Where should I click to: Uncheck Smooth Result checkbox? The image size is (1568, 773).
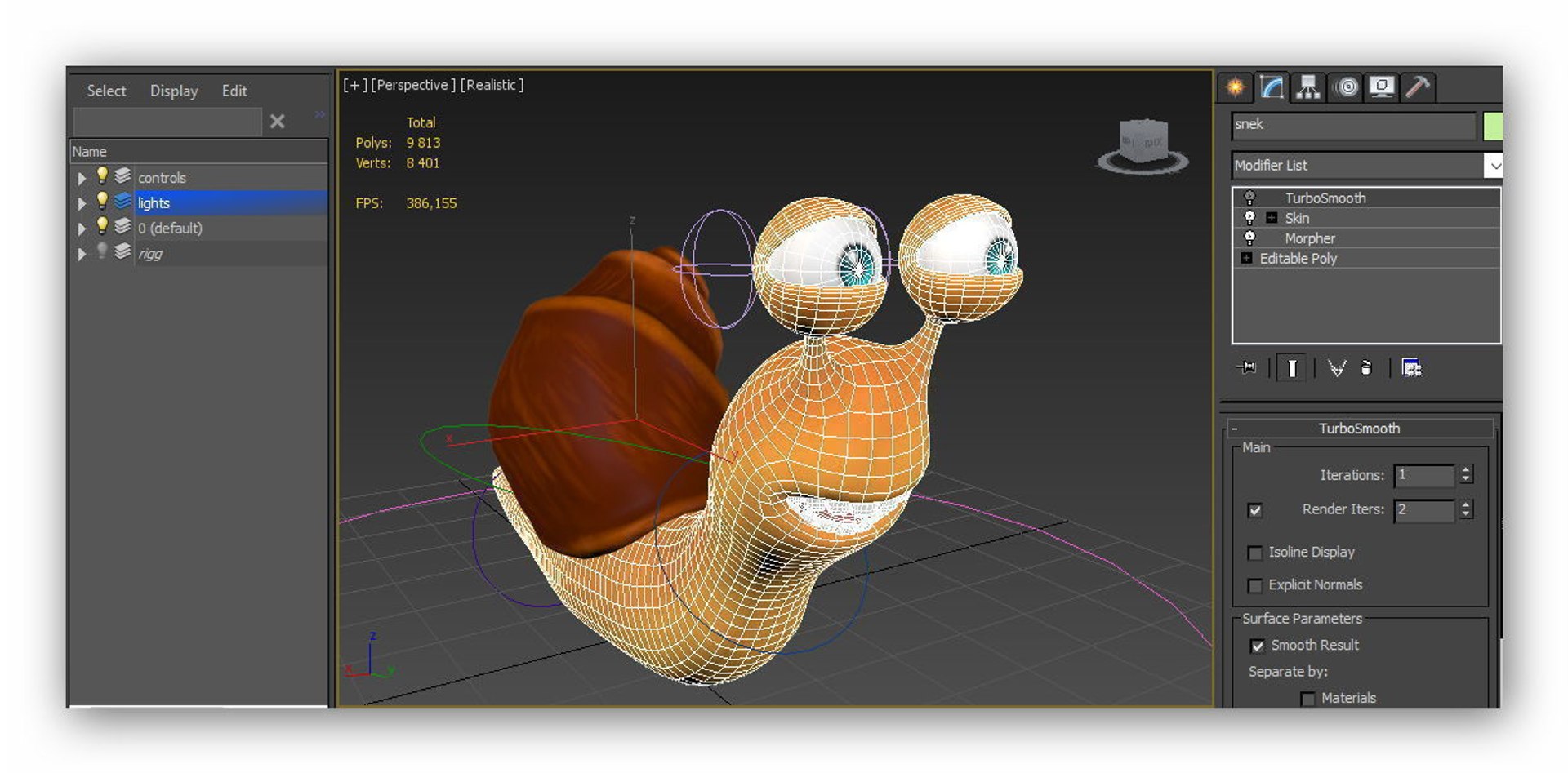point(1258,646)
